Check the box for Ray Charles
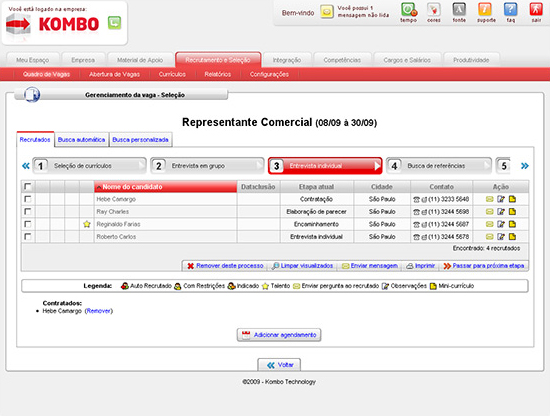 [27, 212]
